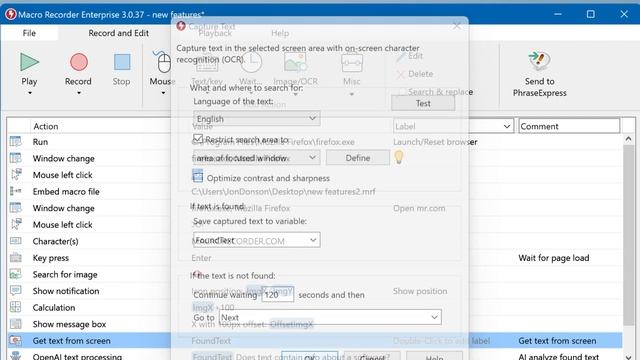Click the Send to PhraseExpress icon
Screen dimensions: 640x360
click(540, 61)
